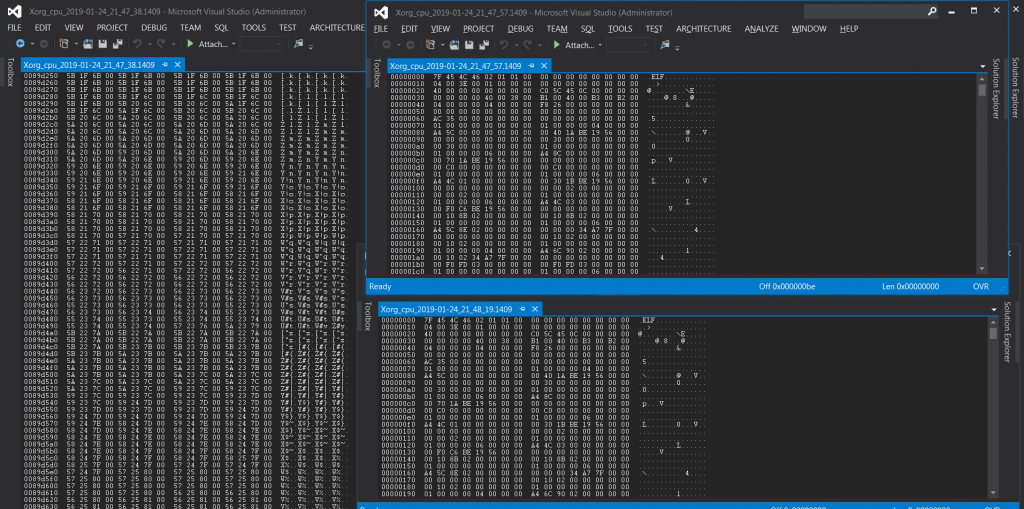Pin the 21_48_19 tab in bottom window
The image size is (1024, 509).
click(x=522, y=309)
